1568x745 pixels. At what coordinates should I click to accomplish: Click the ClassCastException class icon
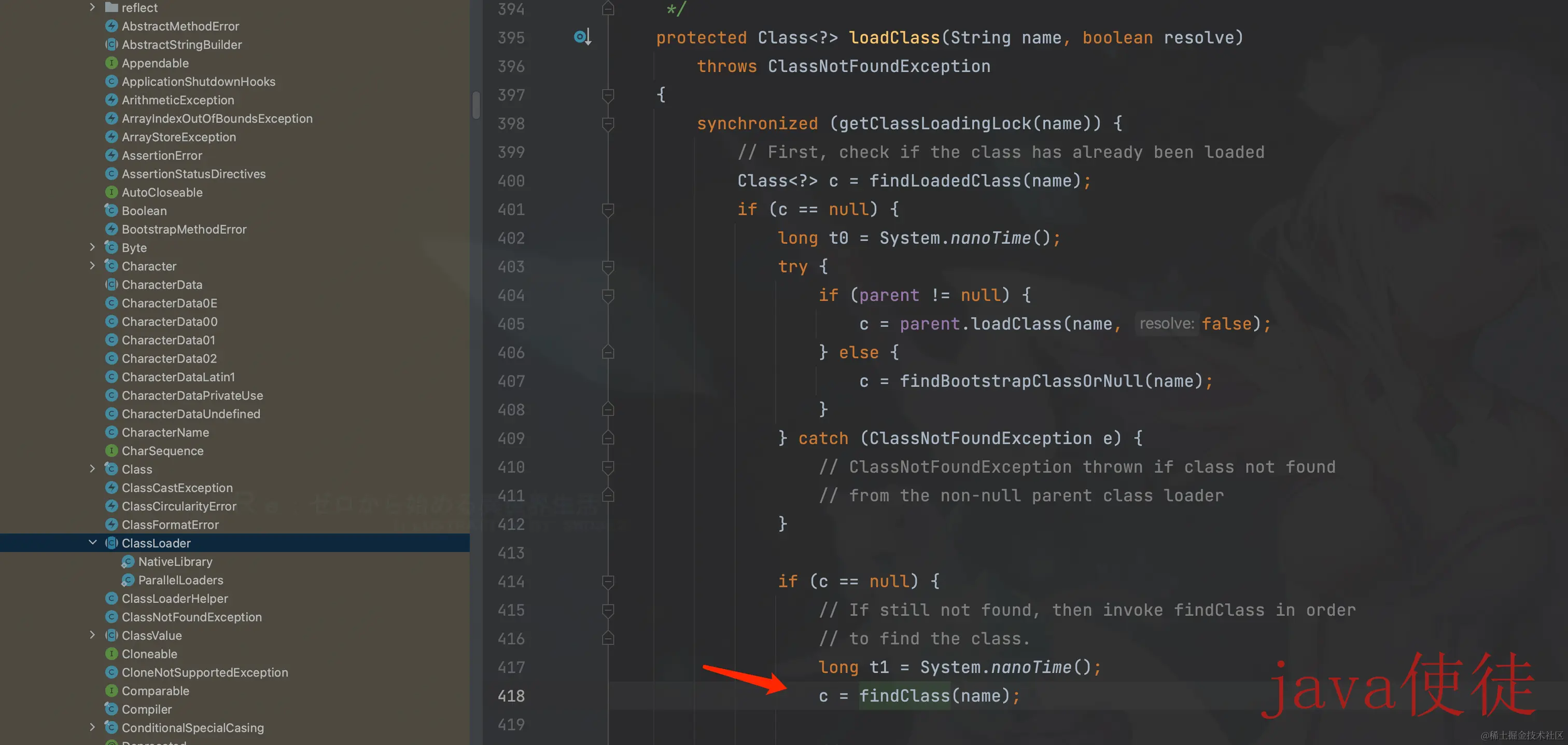coord(111,487)
